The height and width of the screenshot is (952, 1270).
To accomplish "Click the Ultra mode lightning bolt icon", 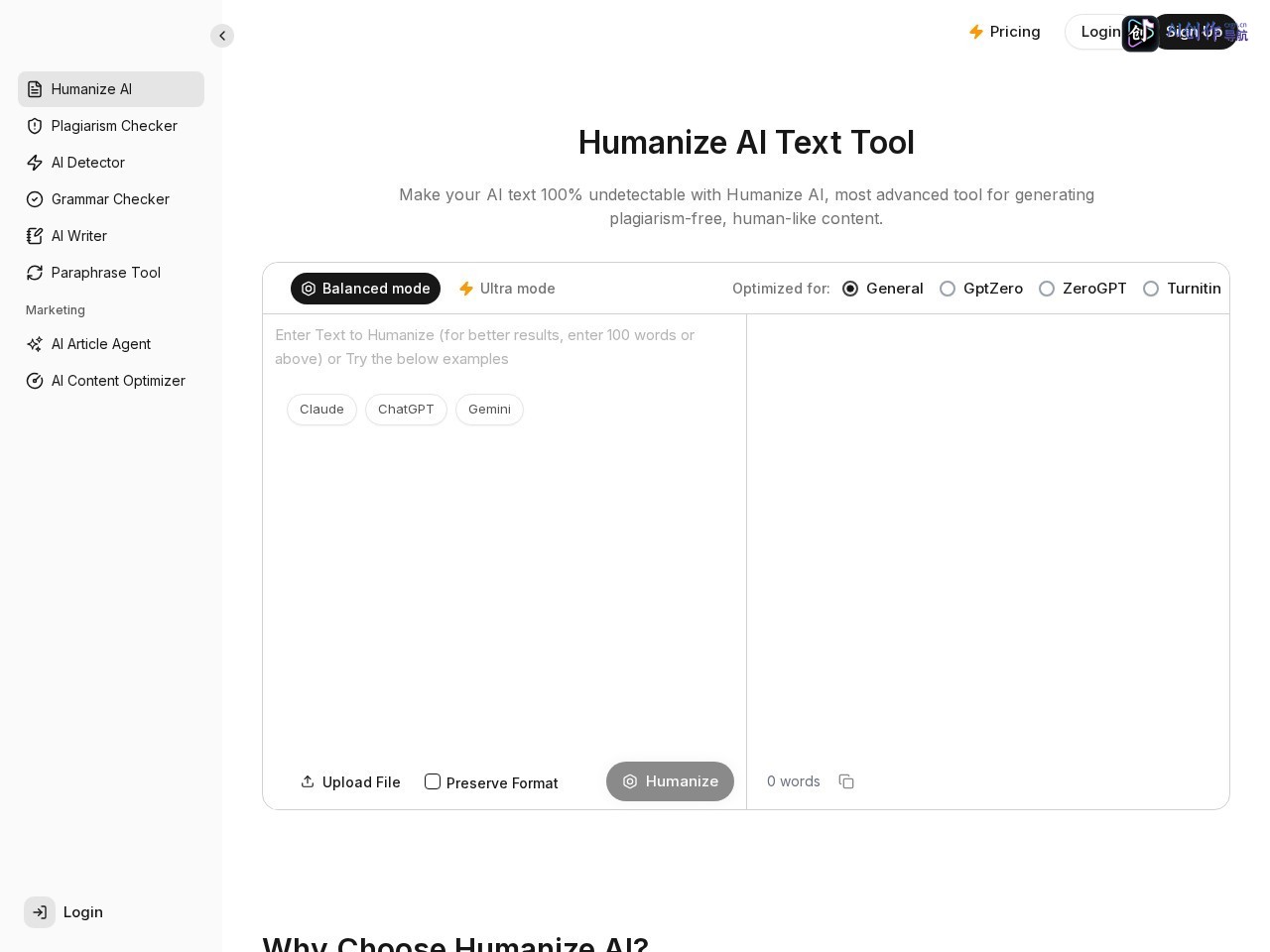I will (466, 289).
